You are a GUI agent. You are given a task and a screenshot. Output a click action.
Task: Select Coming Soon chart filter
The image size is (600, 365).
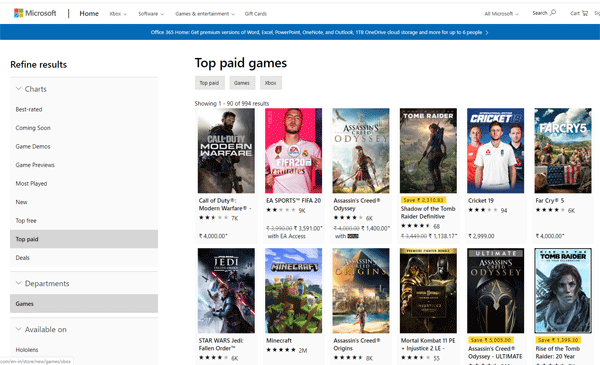(x=33, y=128)
